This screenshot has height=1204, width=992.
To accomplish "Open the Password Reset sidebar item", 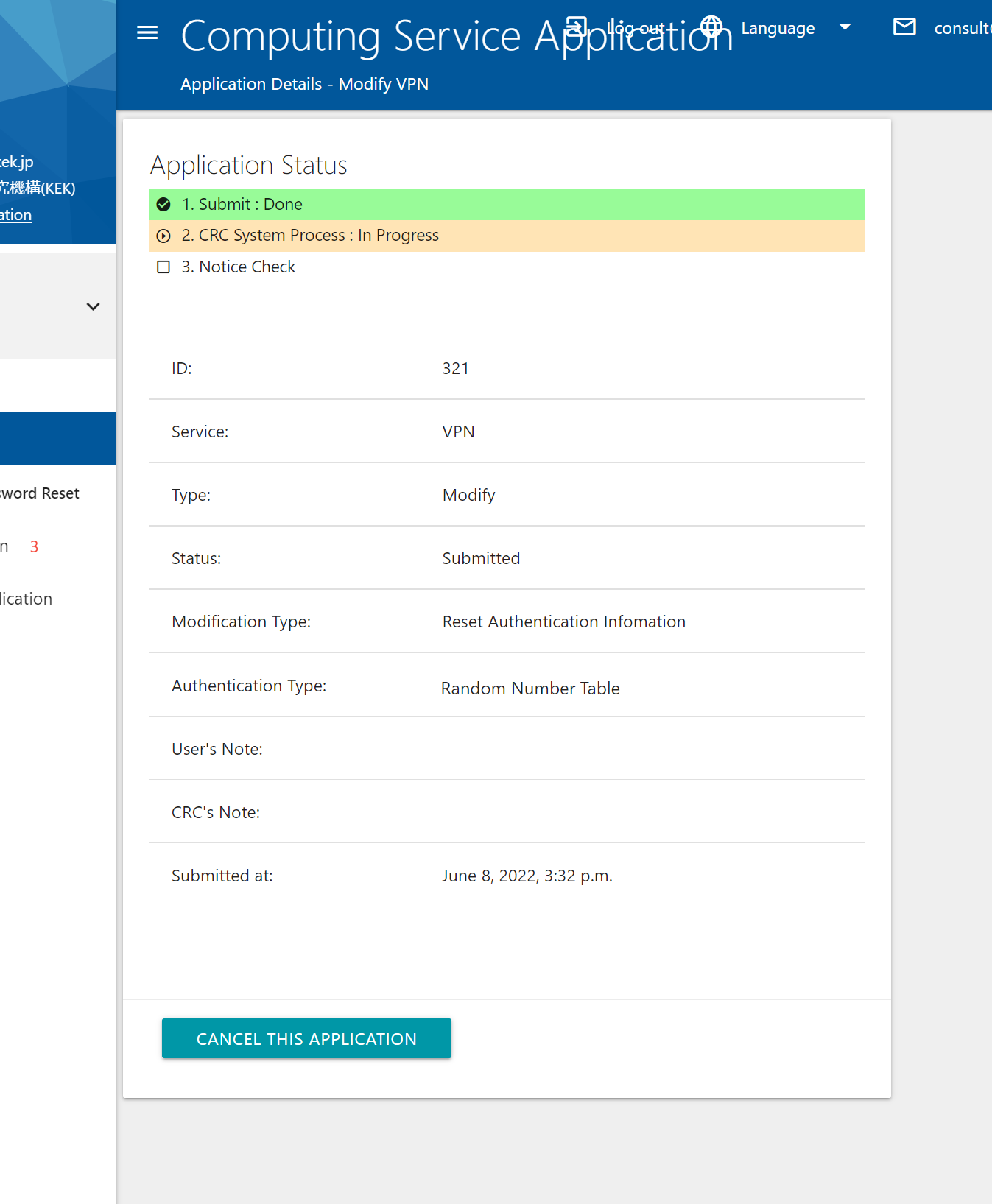I will [x=40, y=493].
